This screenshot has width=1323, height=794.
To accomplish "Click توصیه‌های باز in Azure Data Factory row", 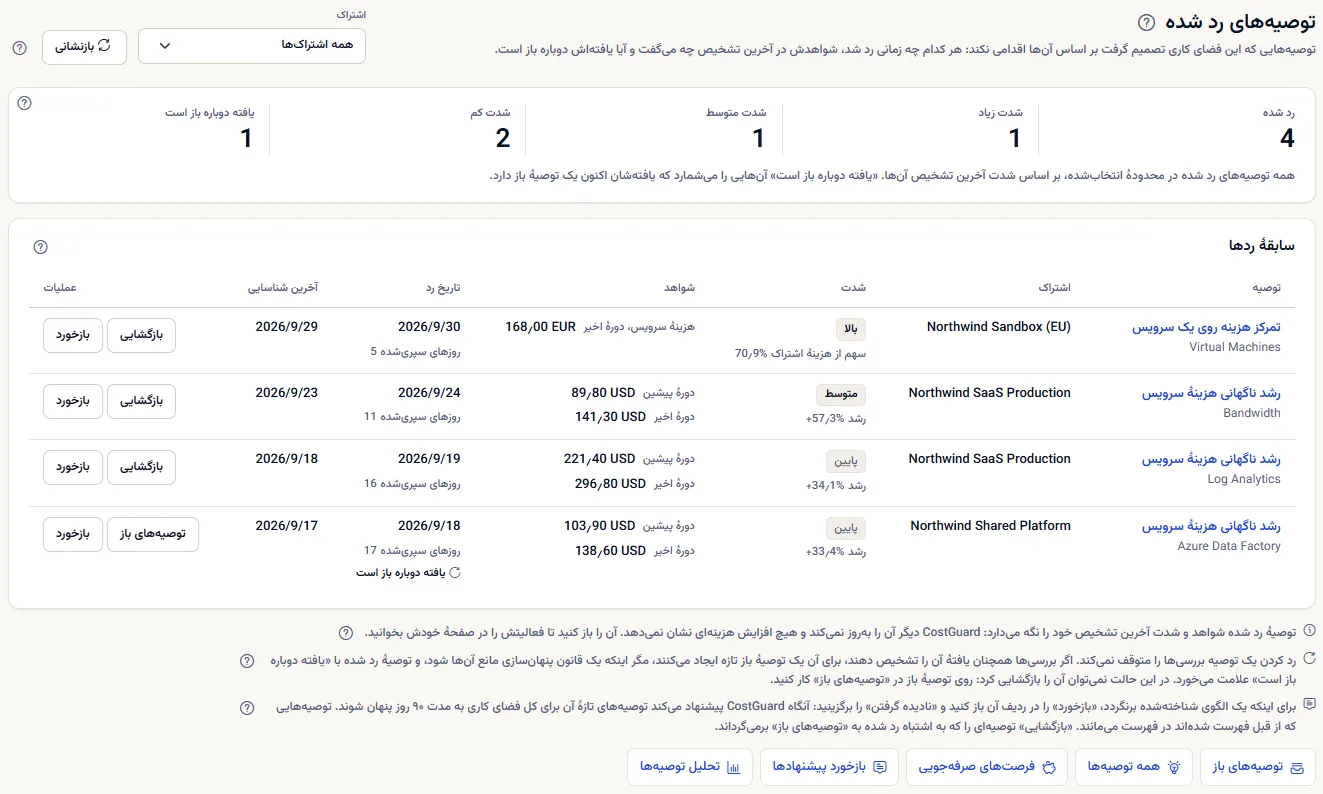I will coord(153,534).
